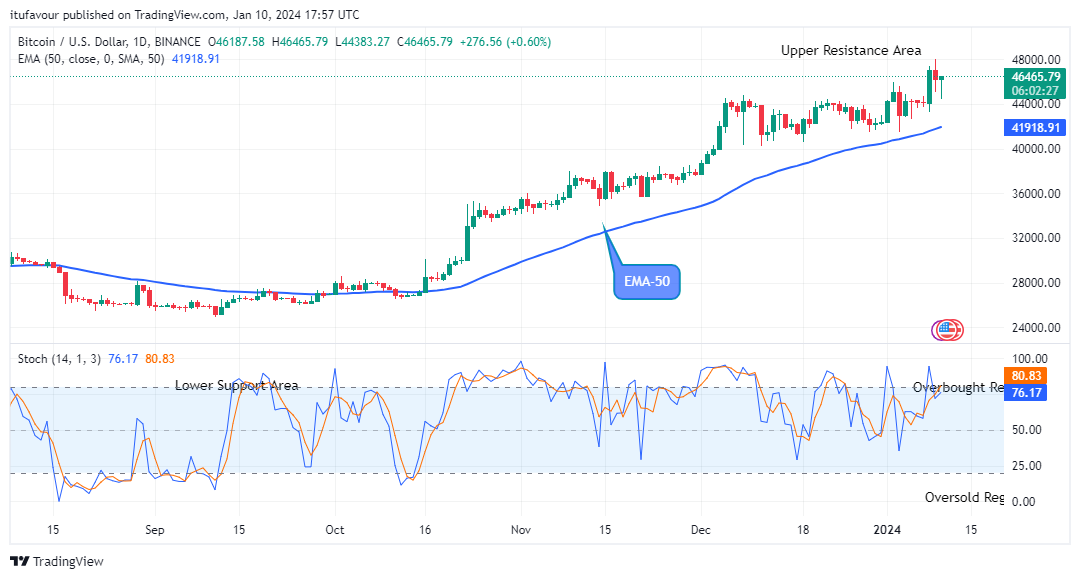Screen dimensions: 1080x579
Task: Click the change value +276.56 (+0.60%)
Action: coord(505,42)
